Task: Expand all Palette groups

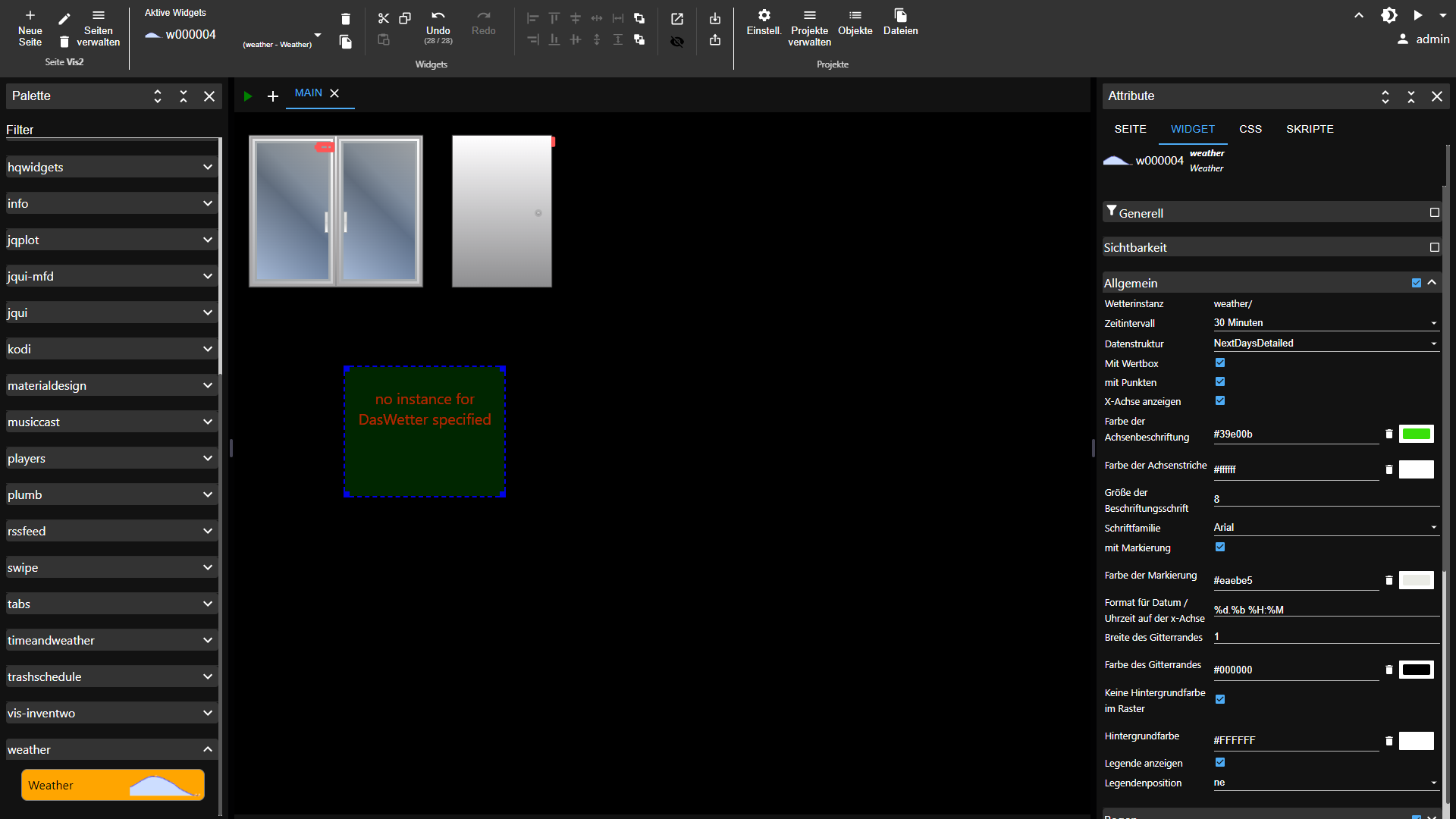Action: click(x=158, y=96)
